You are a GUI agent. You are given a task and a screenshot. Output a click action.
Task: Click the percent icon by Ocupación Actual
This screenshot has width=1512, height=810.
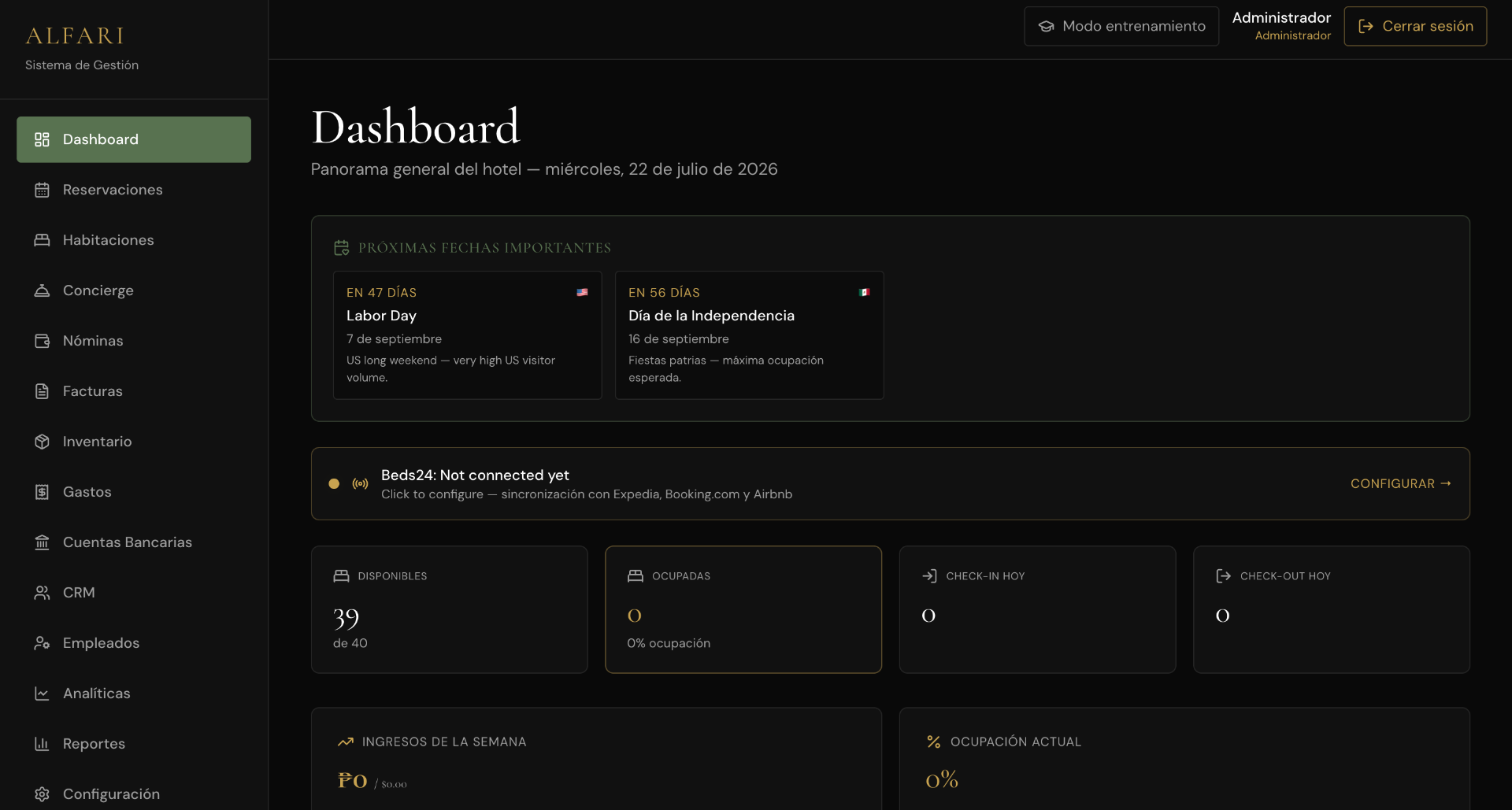coord(934,742)
